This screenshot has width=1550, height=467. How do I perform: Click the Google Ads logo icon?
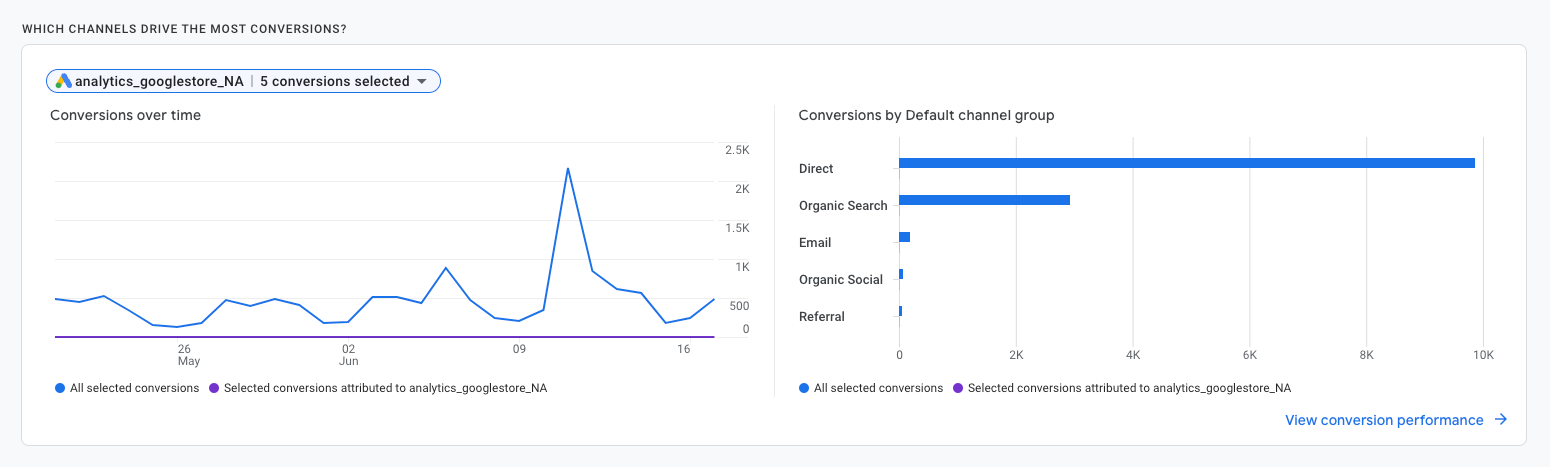pos(64,81)
